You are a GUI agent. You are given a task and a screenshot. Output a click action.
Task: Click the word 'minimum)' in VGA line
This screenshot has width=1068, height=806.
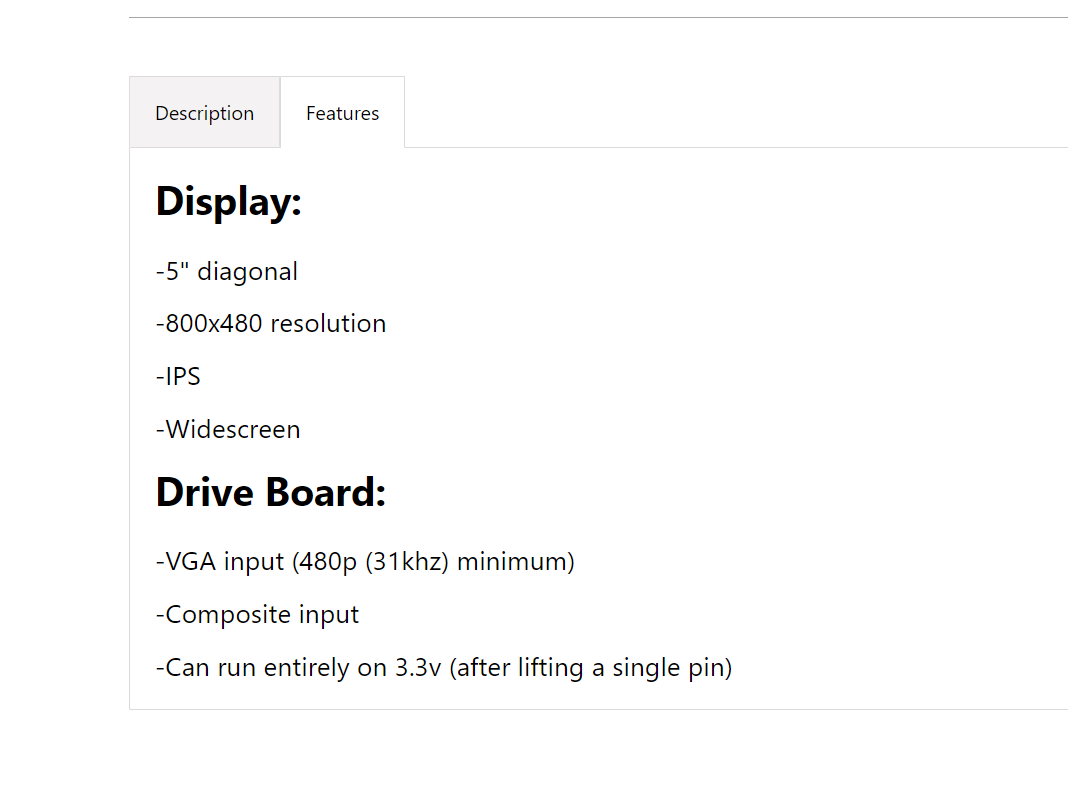pyautogui.click(x=516, y=561)
